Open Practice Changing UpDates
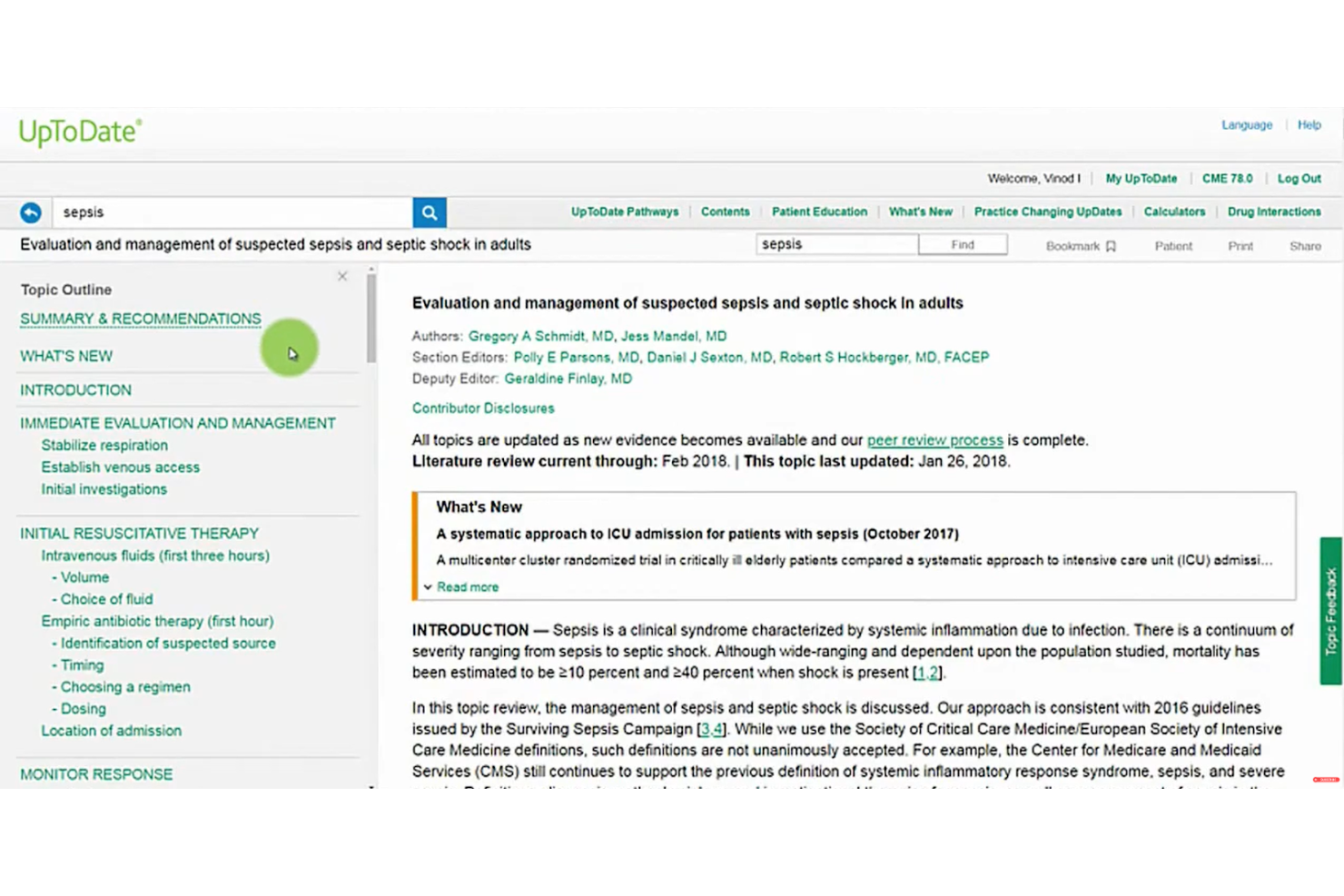The image size is (1344, 896). 1048,212
